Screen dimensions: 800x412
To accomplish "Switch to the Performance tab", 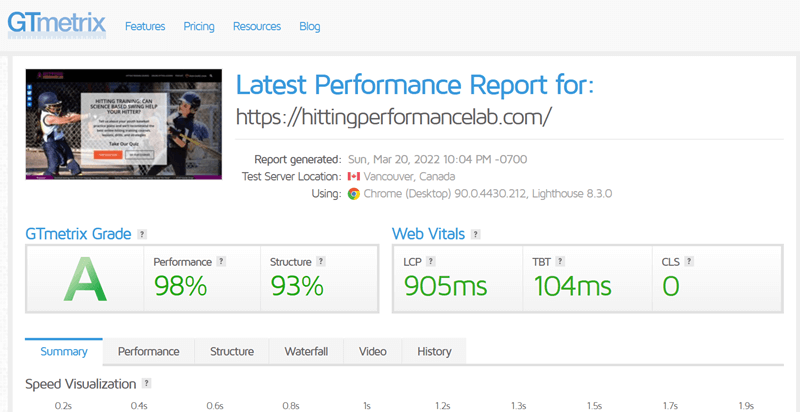I will coord(148,351).
